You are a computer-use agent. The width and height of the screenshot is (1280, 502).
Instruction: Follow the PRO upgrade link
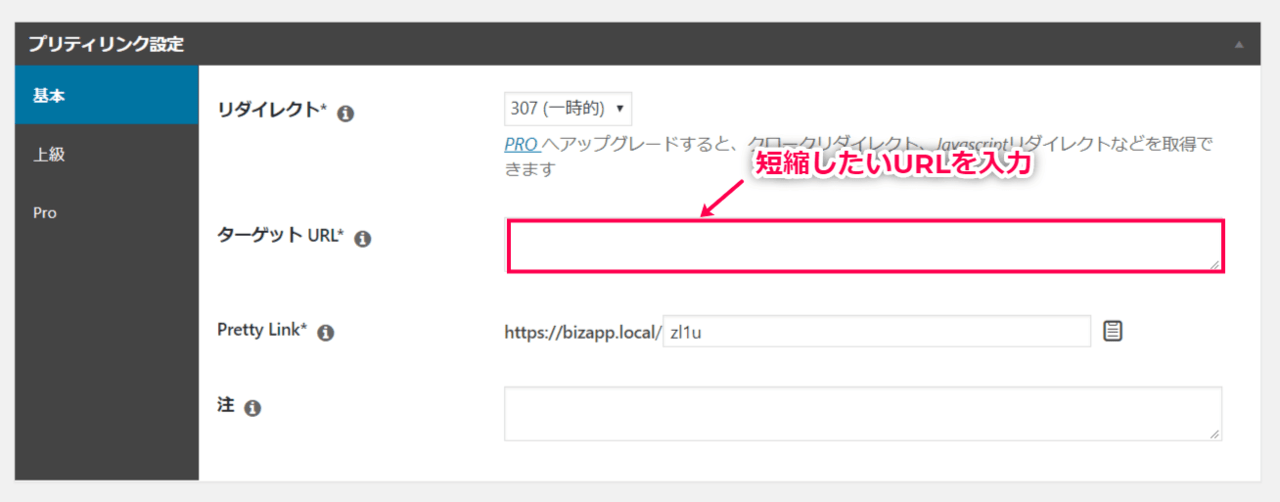pos(521,144)
